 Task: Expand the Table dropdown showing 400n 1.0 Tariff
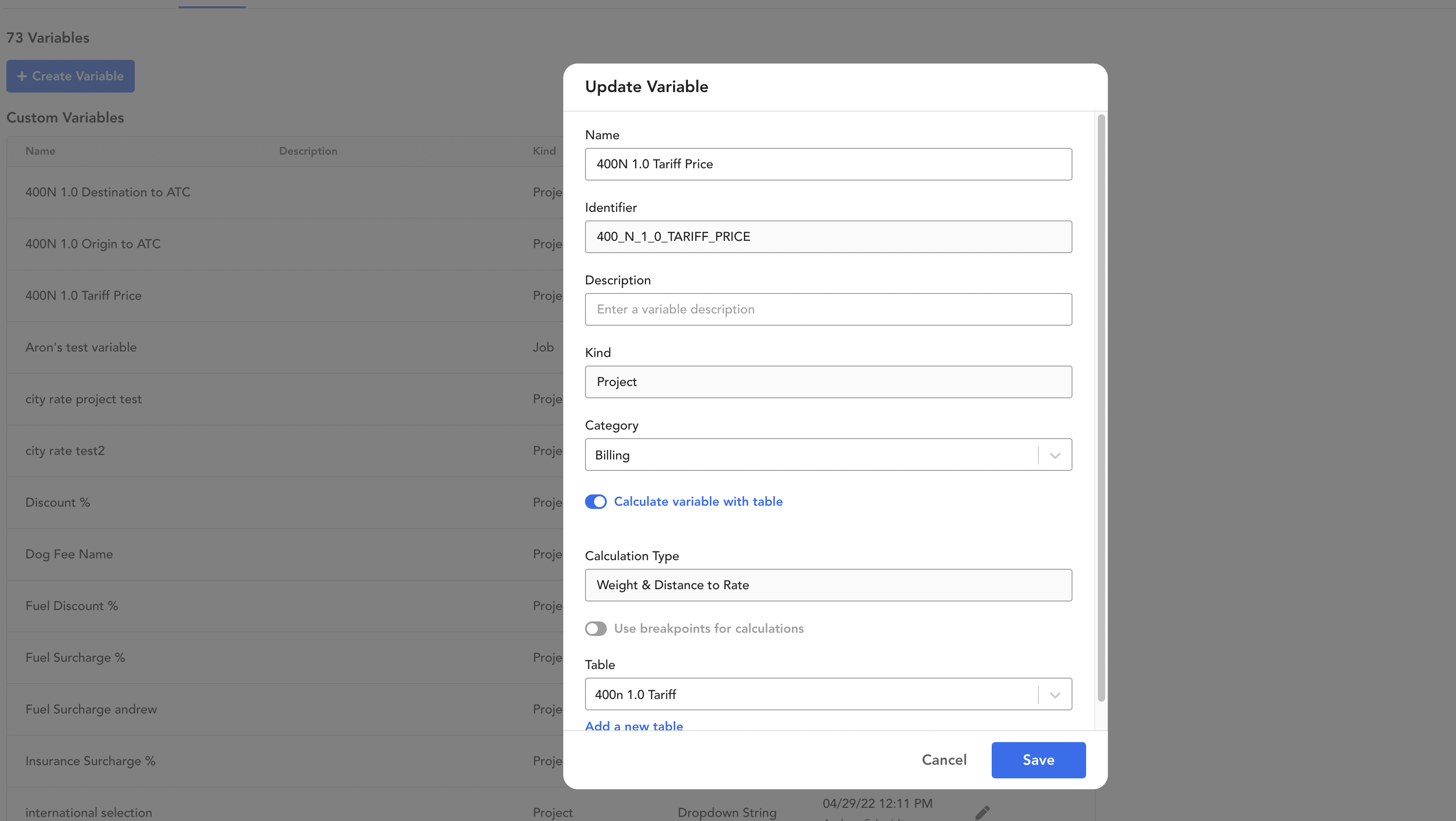1055,694
